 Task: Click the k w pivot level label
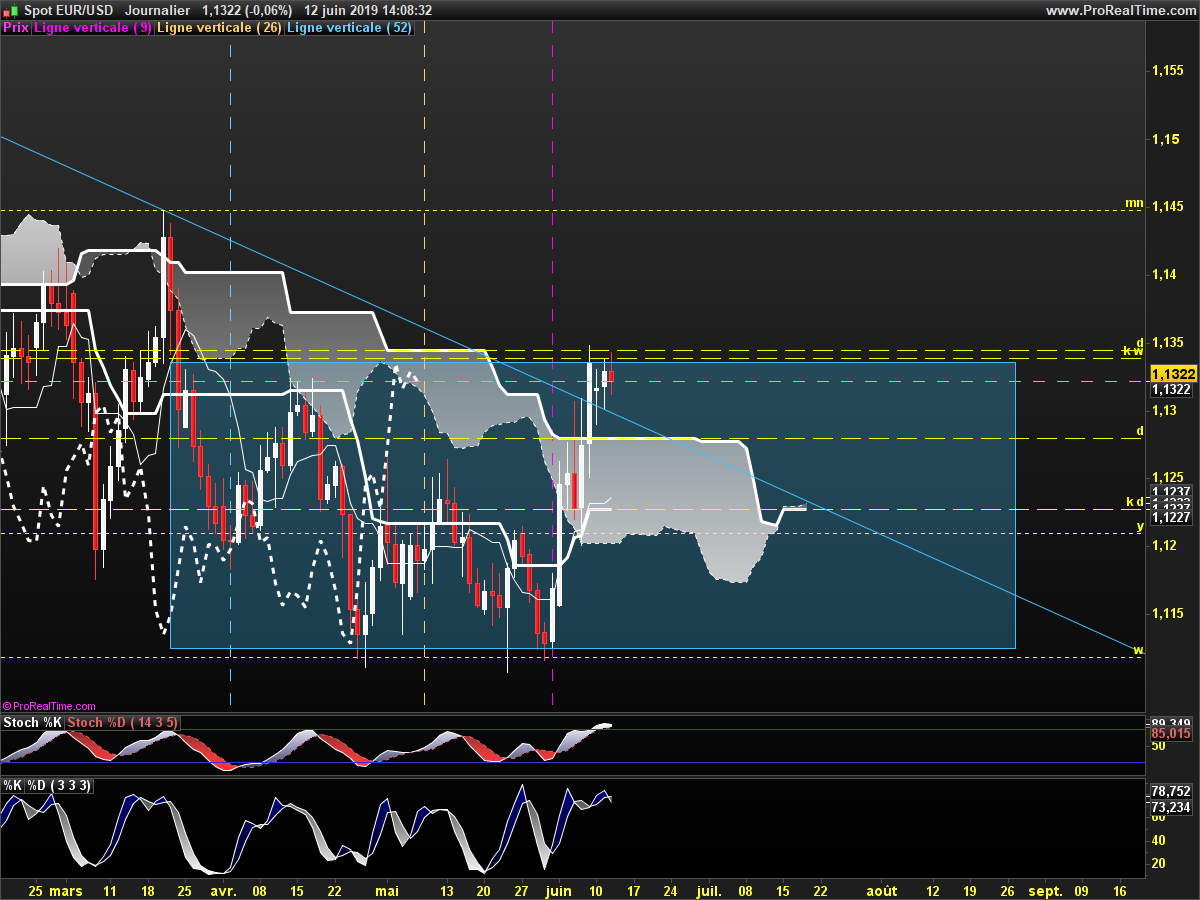[x=1133, y=351]
